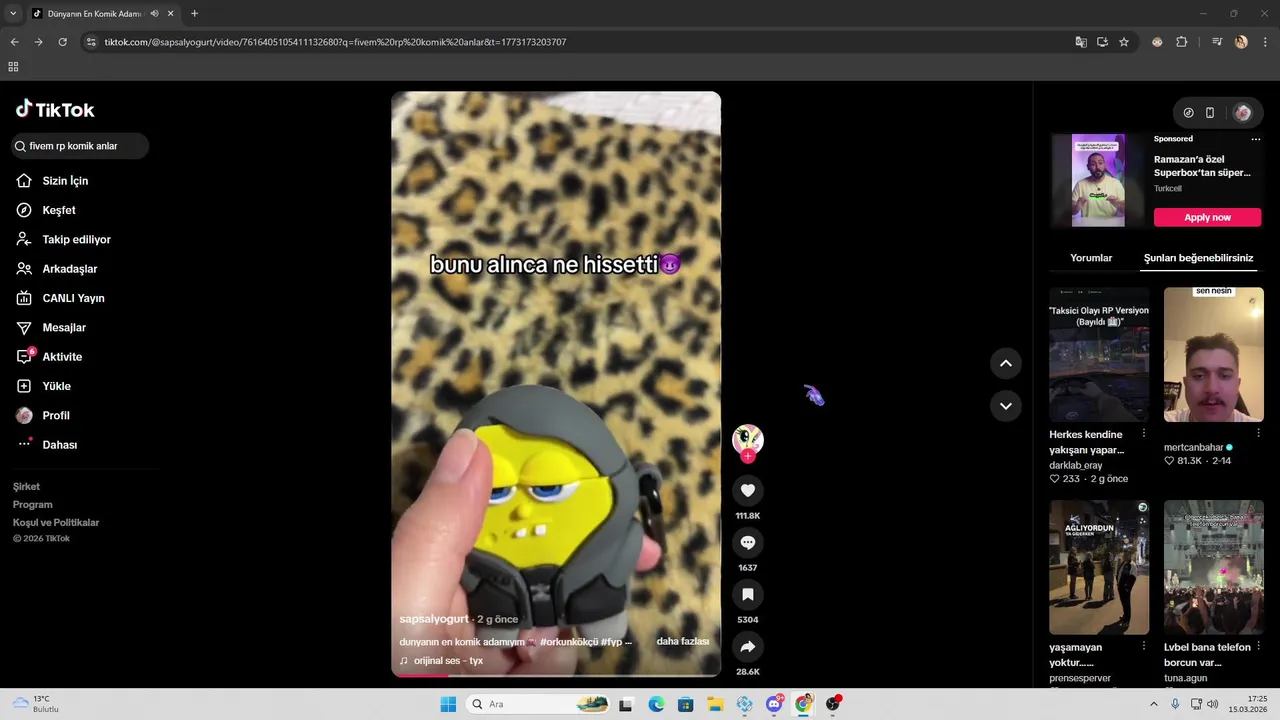Open Yükle upload page
The width and height of the screenshot is (1280, 720).
coord(56,386)
